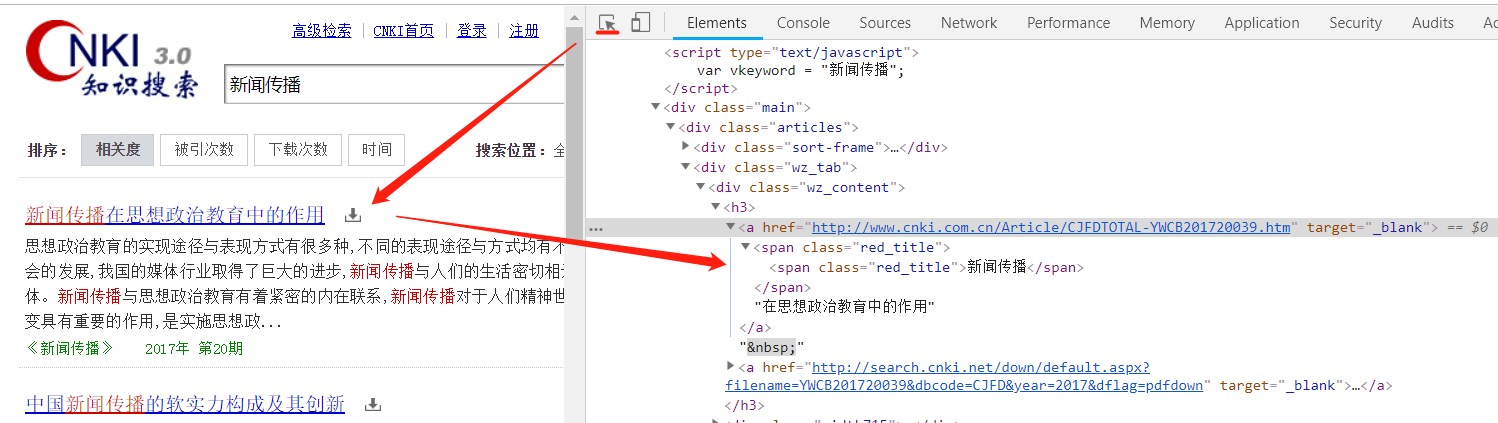The height and width of the screenshot is (423, 1498).
Task: Toggle the device toolbar icon
Action: [x=641, y=22]
